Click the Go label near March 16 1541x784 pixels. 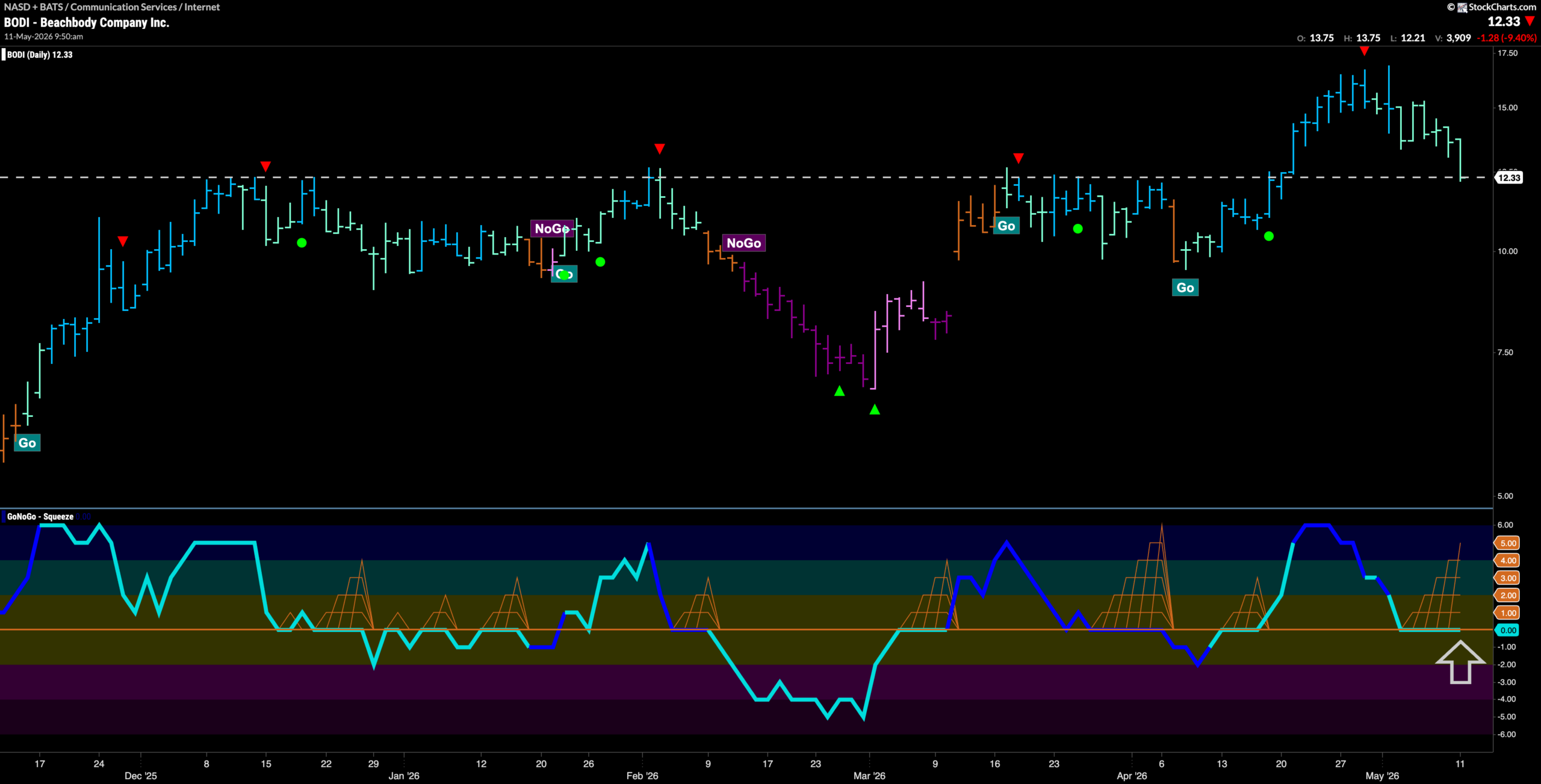[1006, 226]
